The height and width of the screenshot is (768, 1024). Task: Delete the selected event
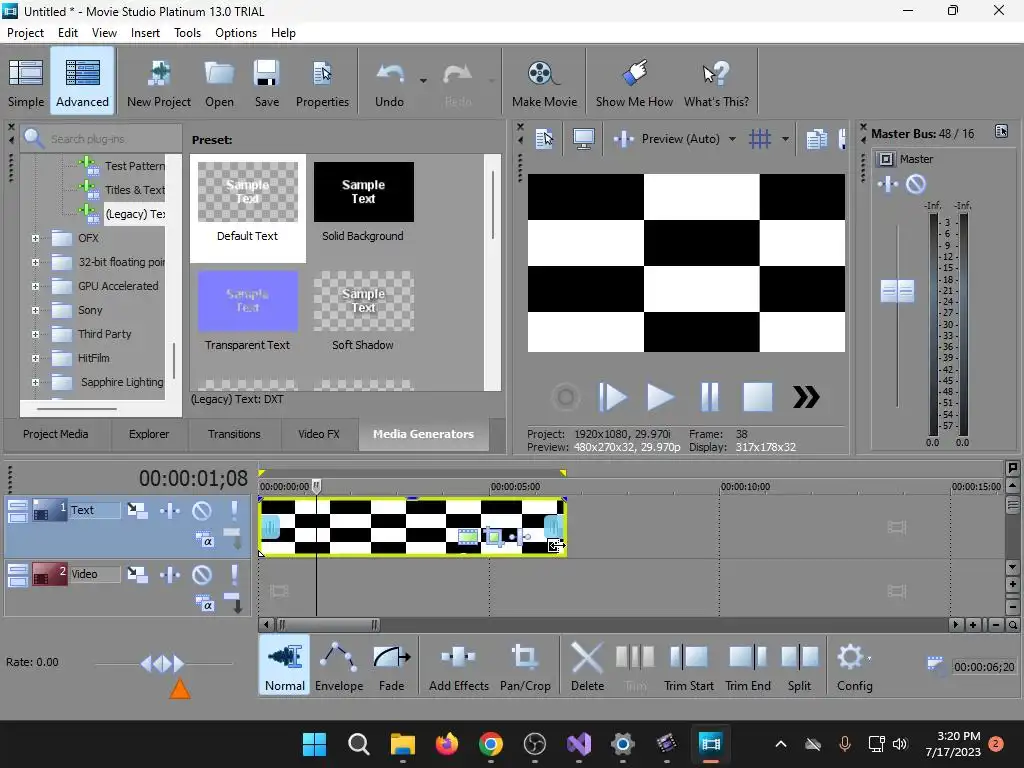coord(587,665)
